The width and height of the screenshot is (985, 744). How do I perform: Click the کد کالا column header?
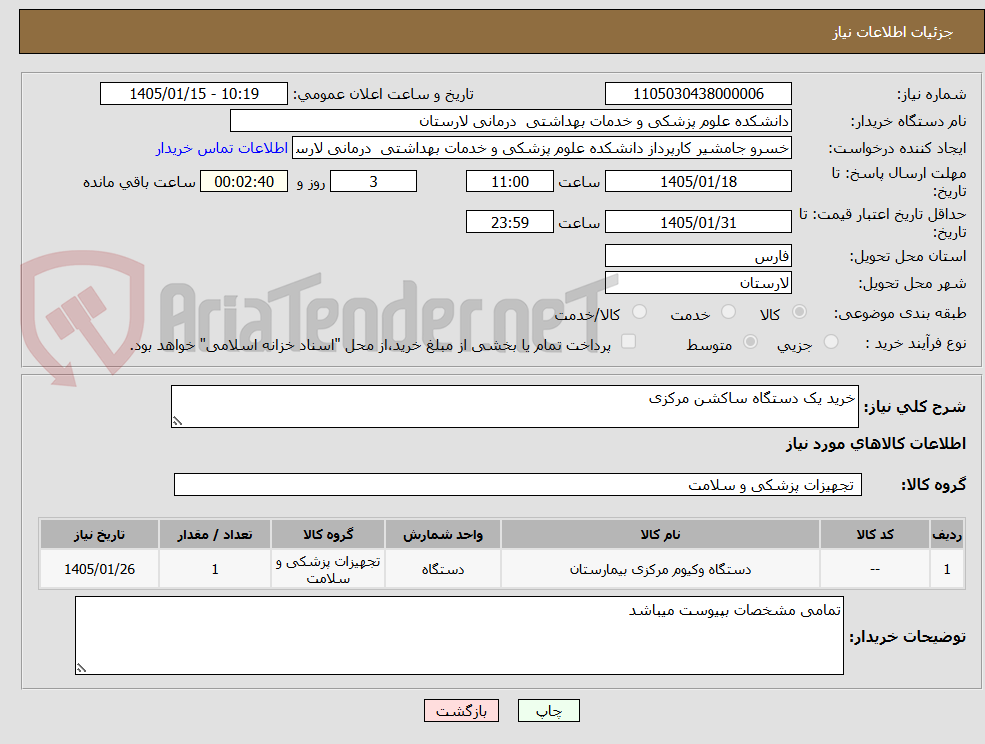[x=875, y=534]
